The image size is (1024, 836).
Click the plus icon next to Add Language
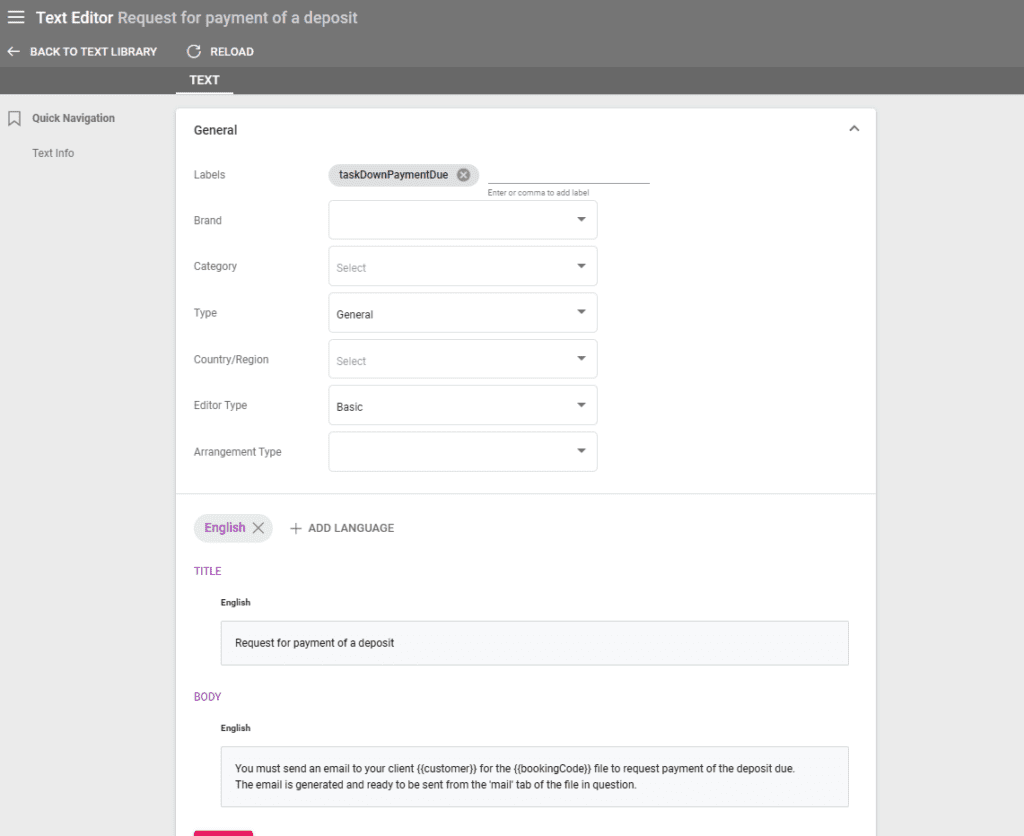tap(296, 527)
